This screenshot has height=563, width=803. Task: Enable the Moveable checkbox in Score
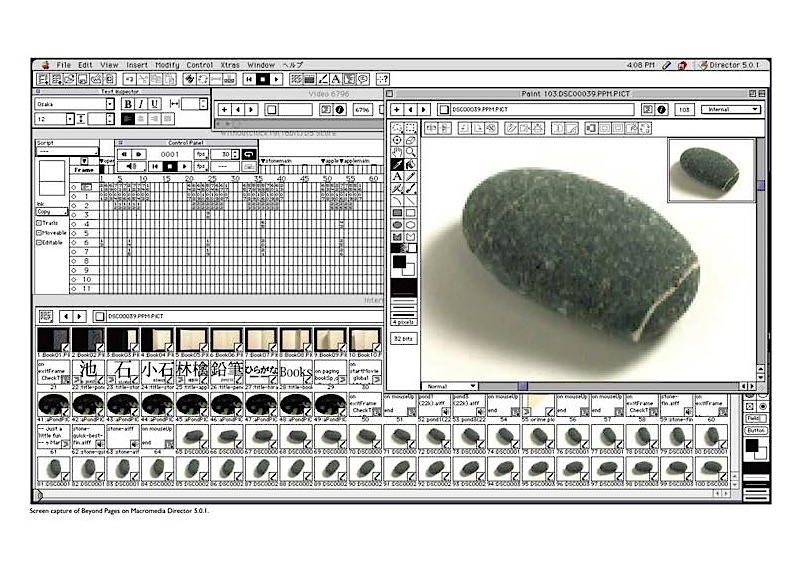coord(39,233)
